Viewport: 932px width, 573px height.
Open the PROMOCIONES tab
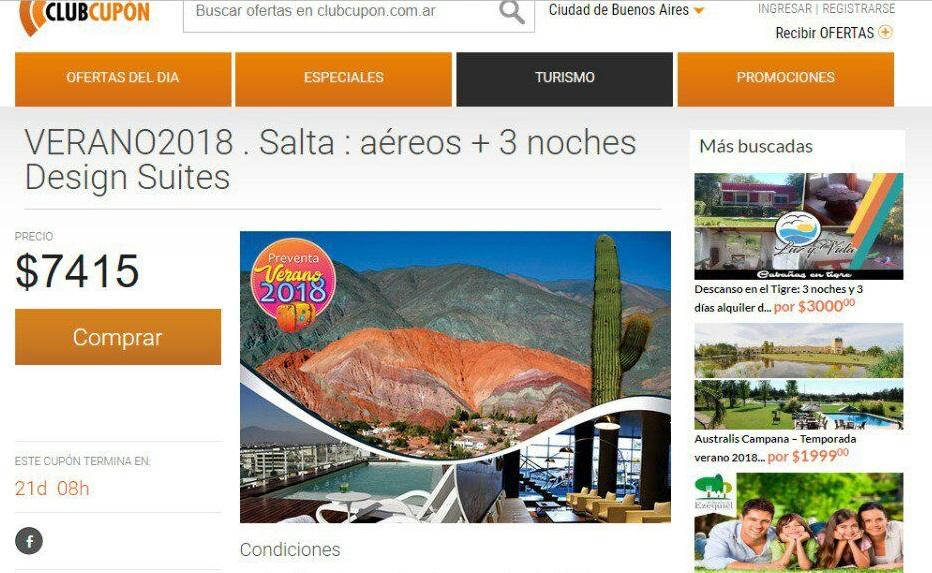786,79
